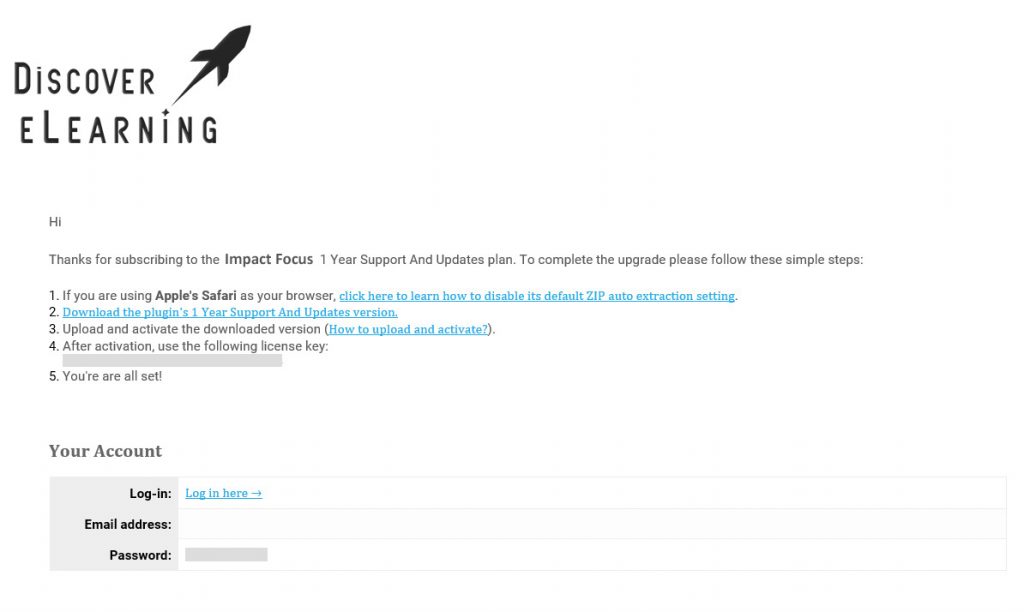This screenshot has height=612, width=1024.
Task: Open the How to upload and activate link
Action: coord(408,329)
